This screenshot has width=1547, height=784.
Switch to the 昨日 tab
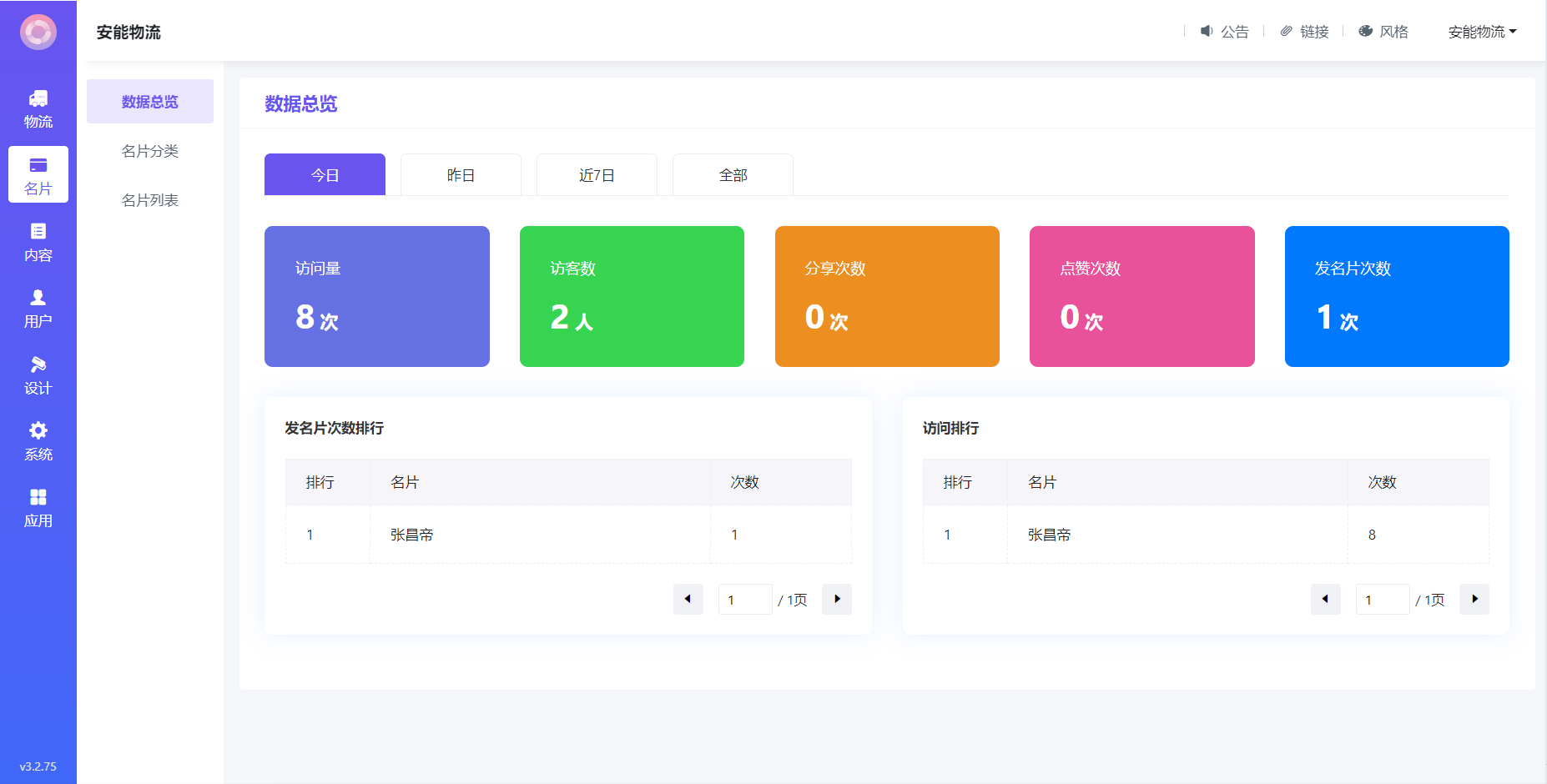(x=461, y=175)
